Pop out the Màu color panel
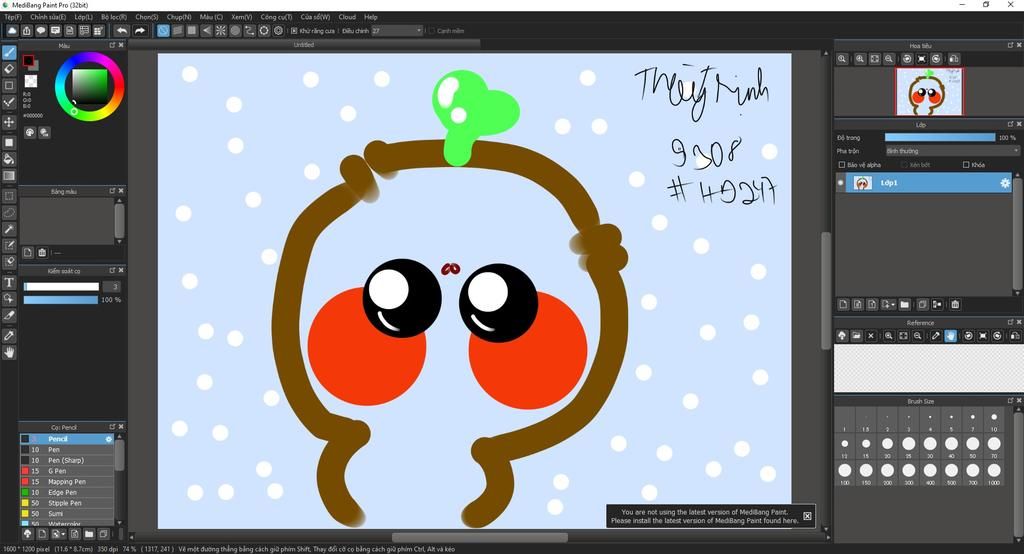1024x554 pixels. point(112,45)
